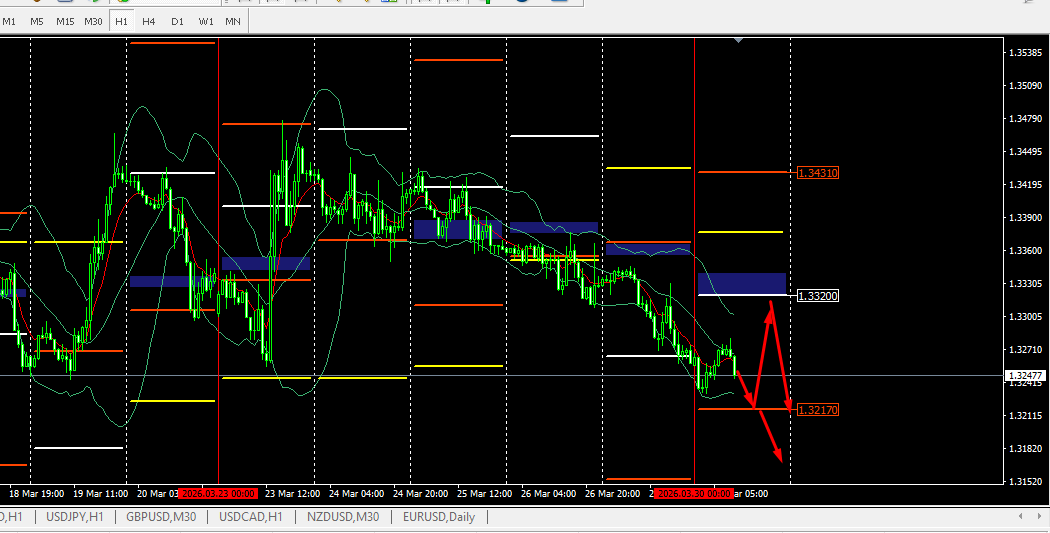This screenshot has width=1050, height=533.
Task: Click 1.34495 on the price scale
Action: (1025, 151)
